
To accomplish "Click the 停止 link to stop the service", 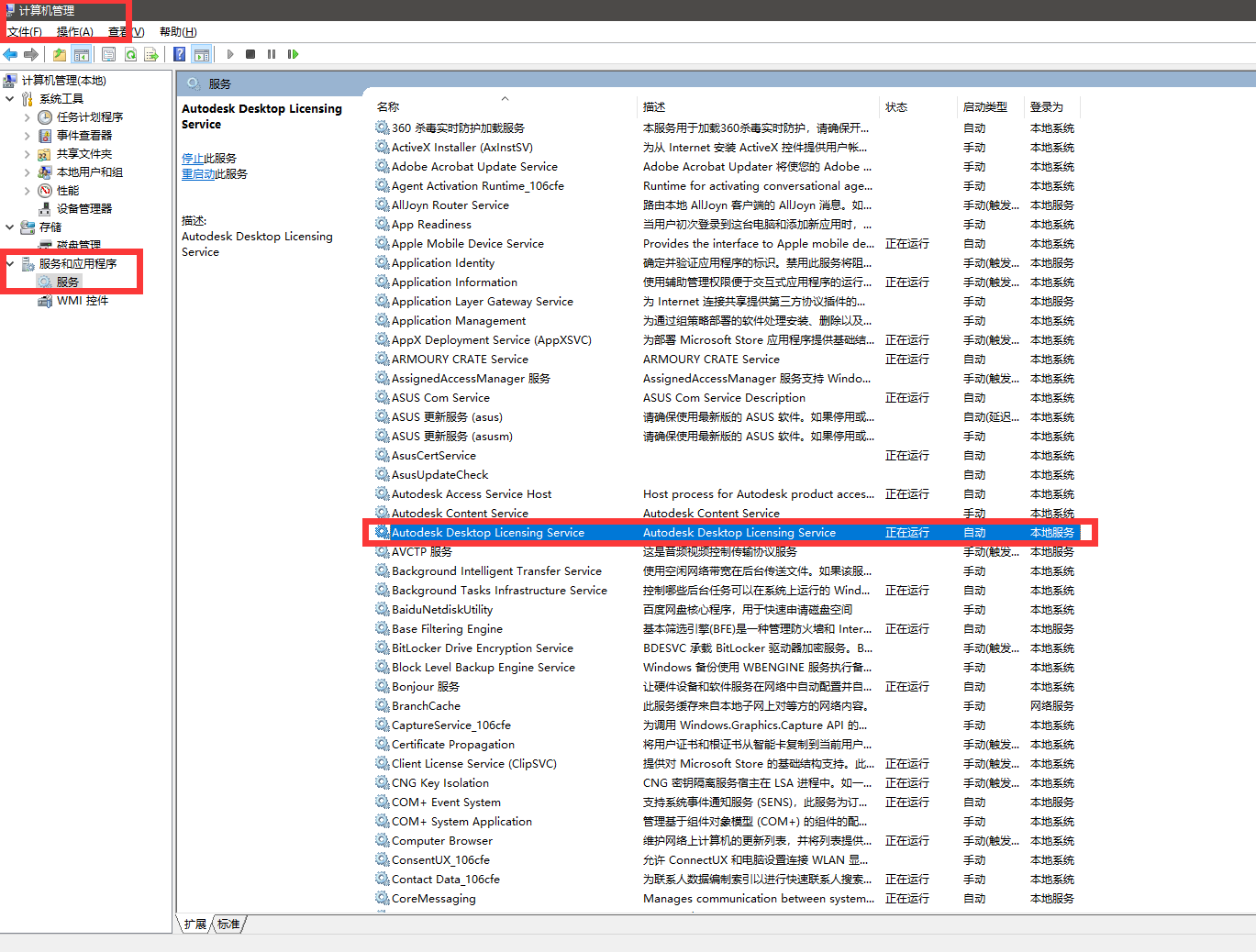I will (x=193, y=159).
